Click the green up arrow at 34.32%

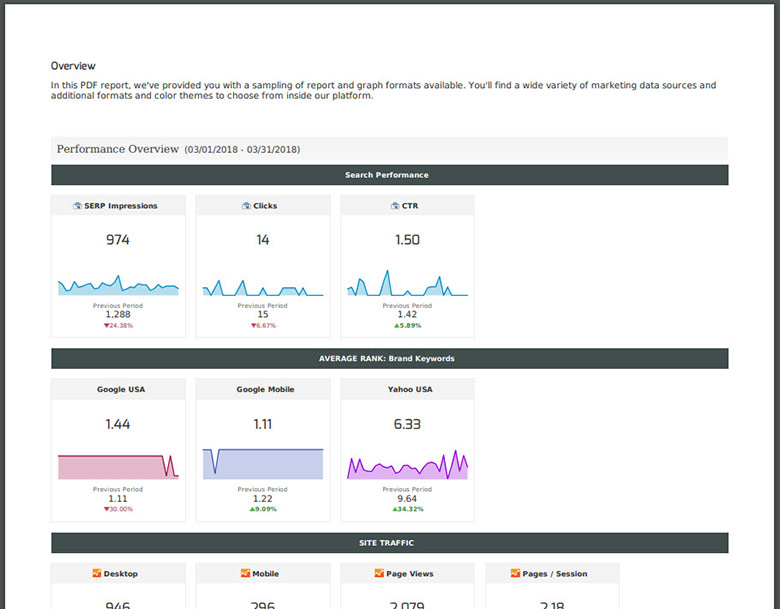point(394,509)
